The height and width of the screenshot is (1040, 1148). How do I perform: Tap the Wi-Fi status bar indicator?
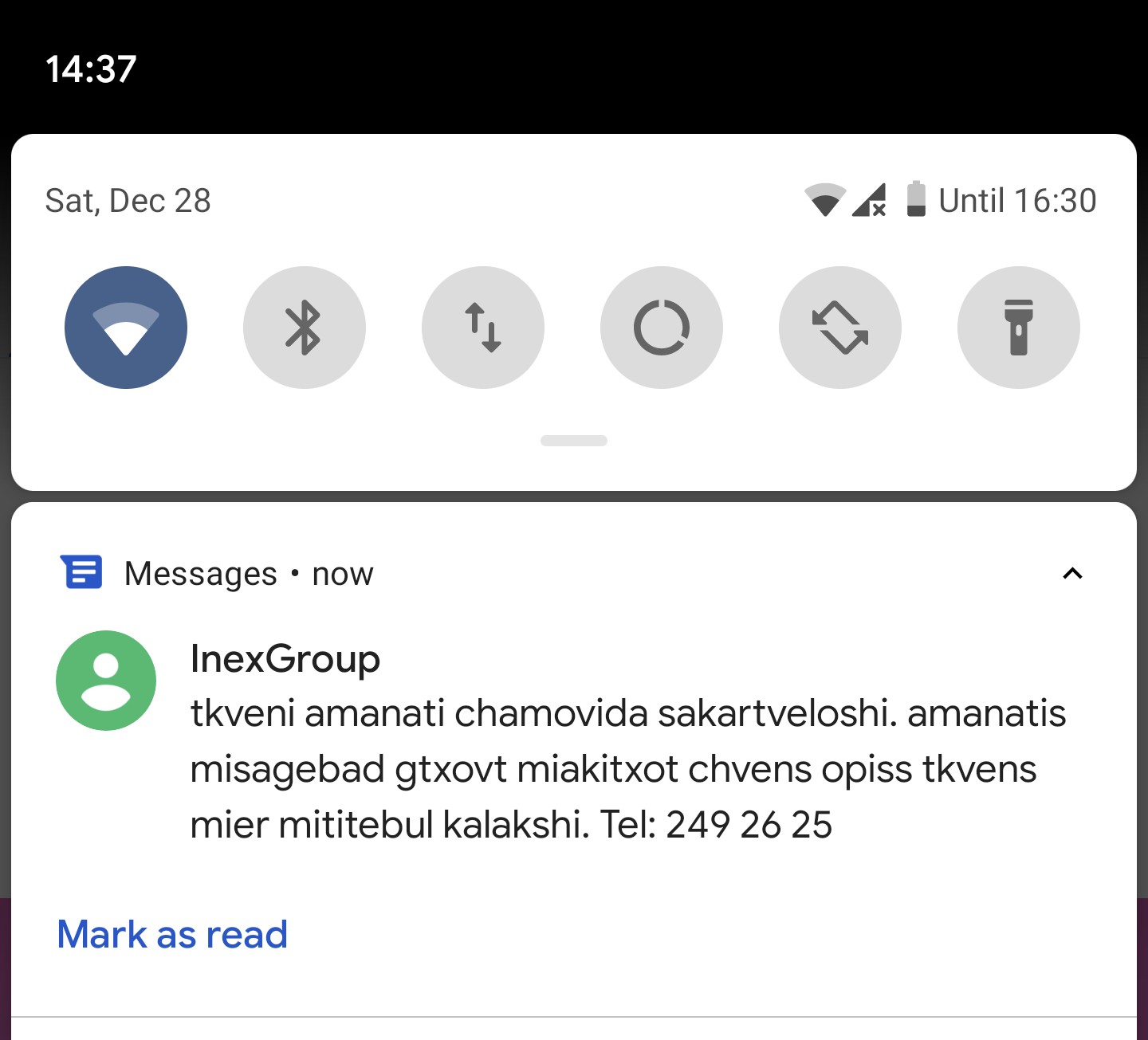pos(824,200)
